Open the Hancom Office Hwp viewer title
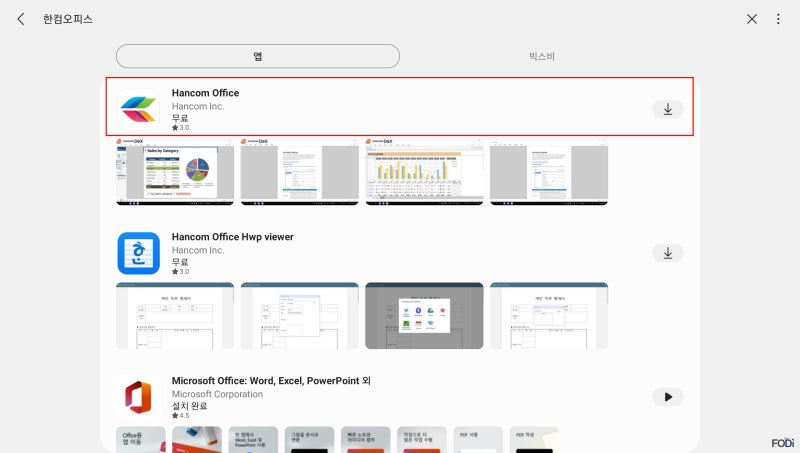 coord(233,237)
